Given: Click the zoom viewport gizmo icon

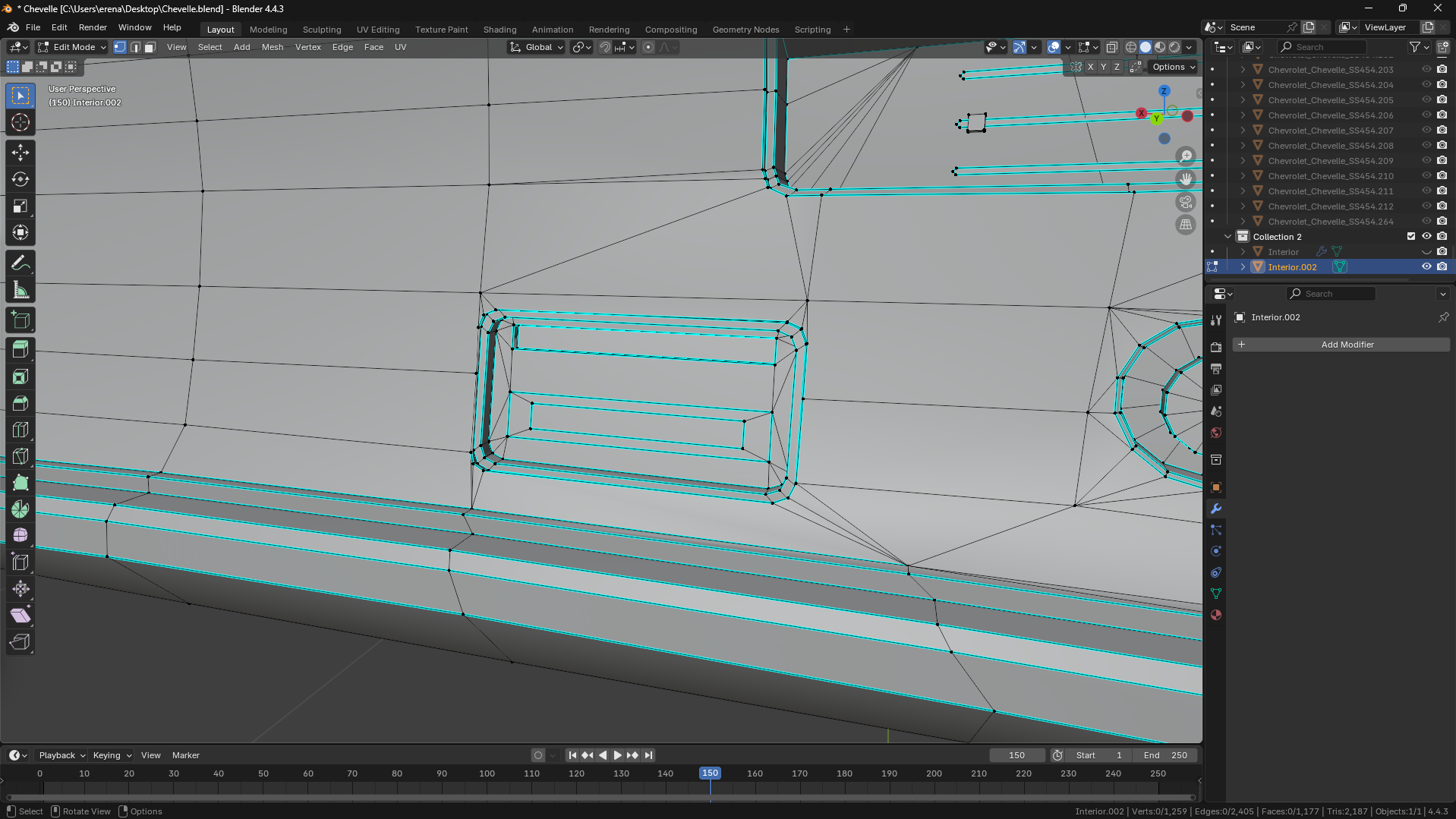Looking at the screenshot, I should (x=1186, y=156).
